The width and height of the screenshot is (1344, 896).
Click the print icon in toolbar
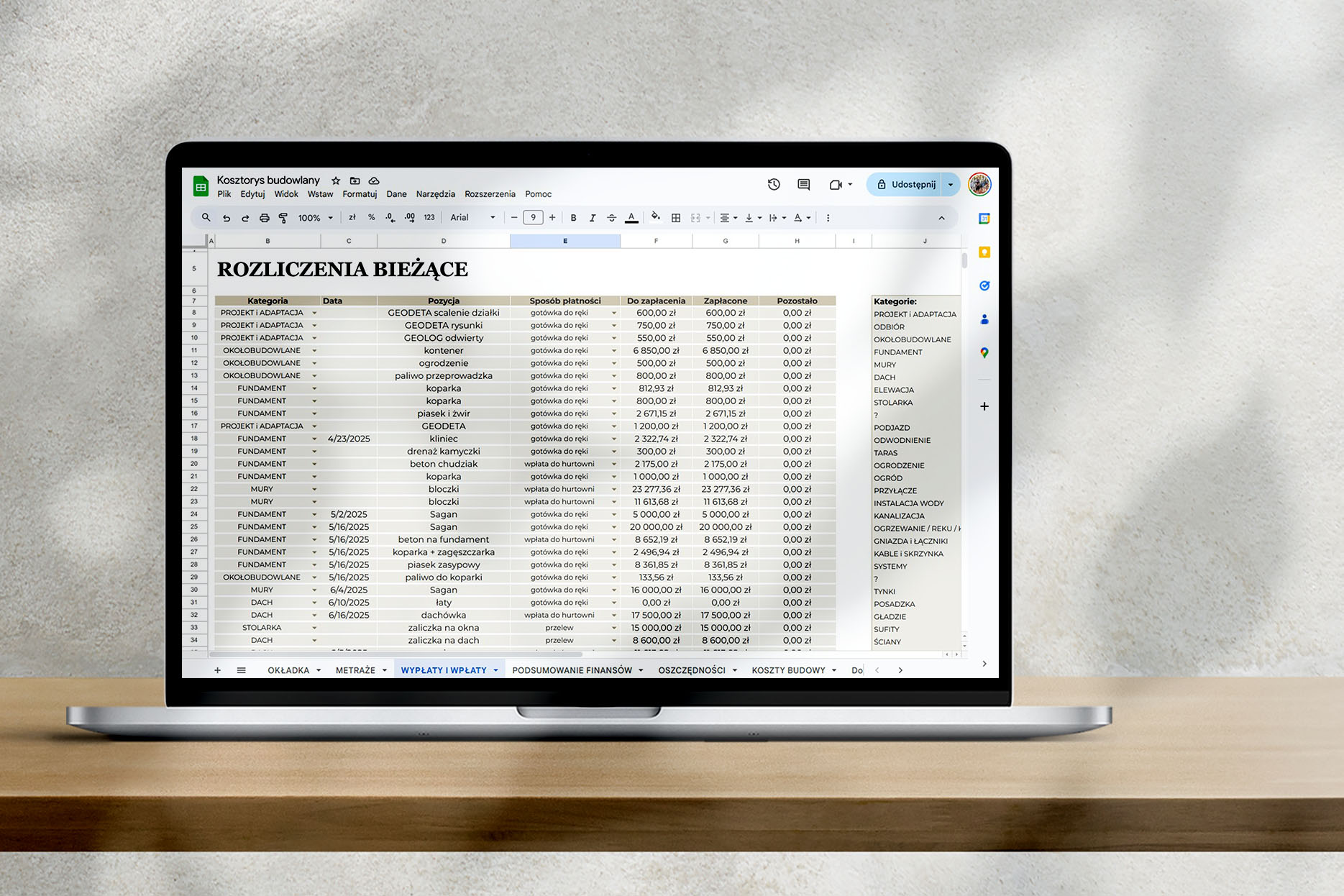[265, 218]
